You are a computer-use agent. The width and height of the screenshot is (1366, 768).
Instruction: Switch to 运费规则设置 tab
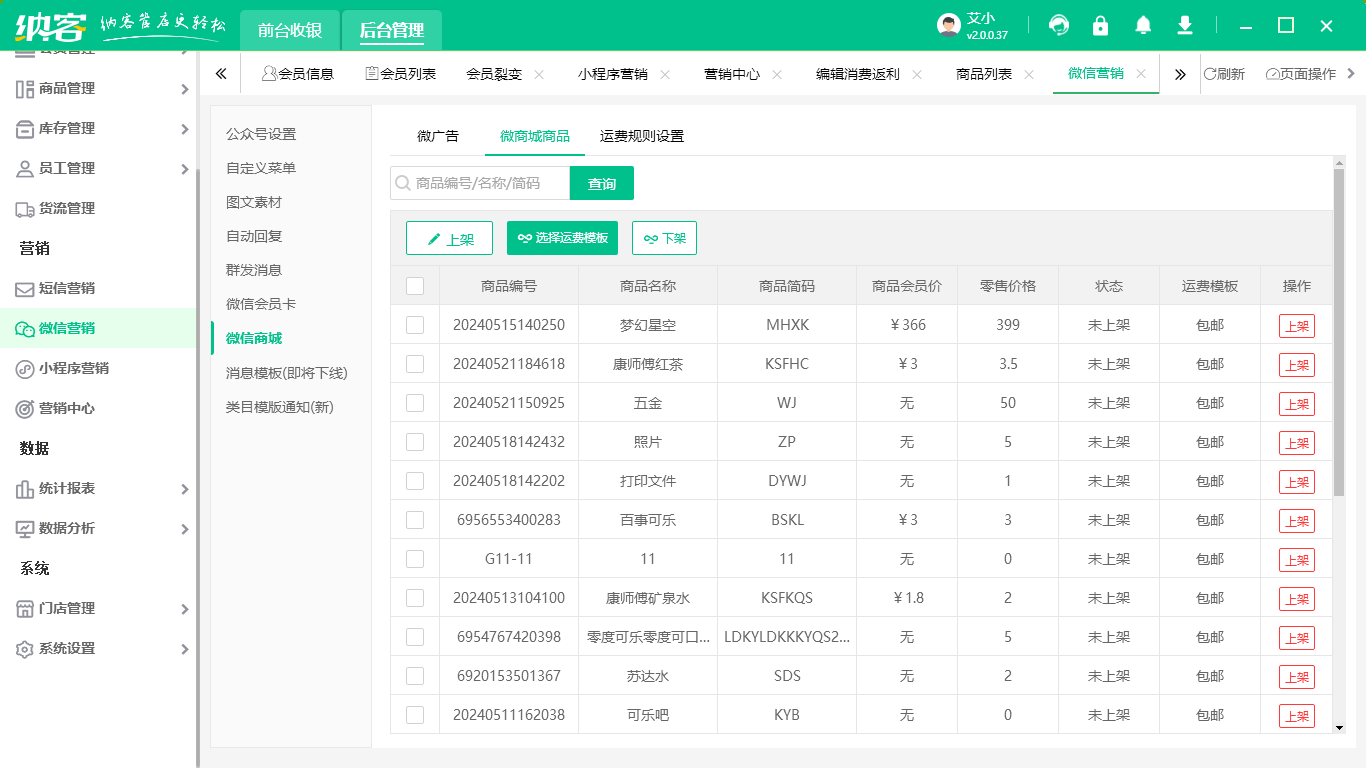point(642,136)
